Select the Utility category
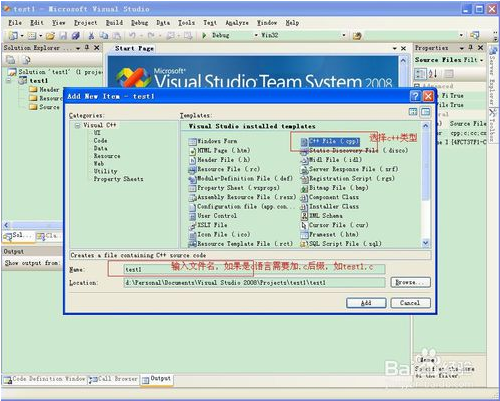Screen dimensions: 500x401 coord(105,171)
